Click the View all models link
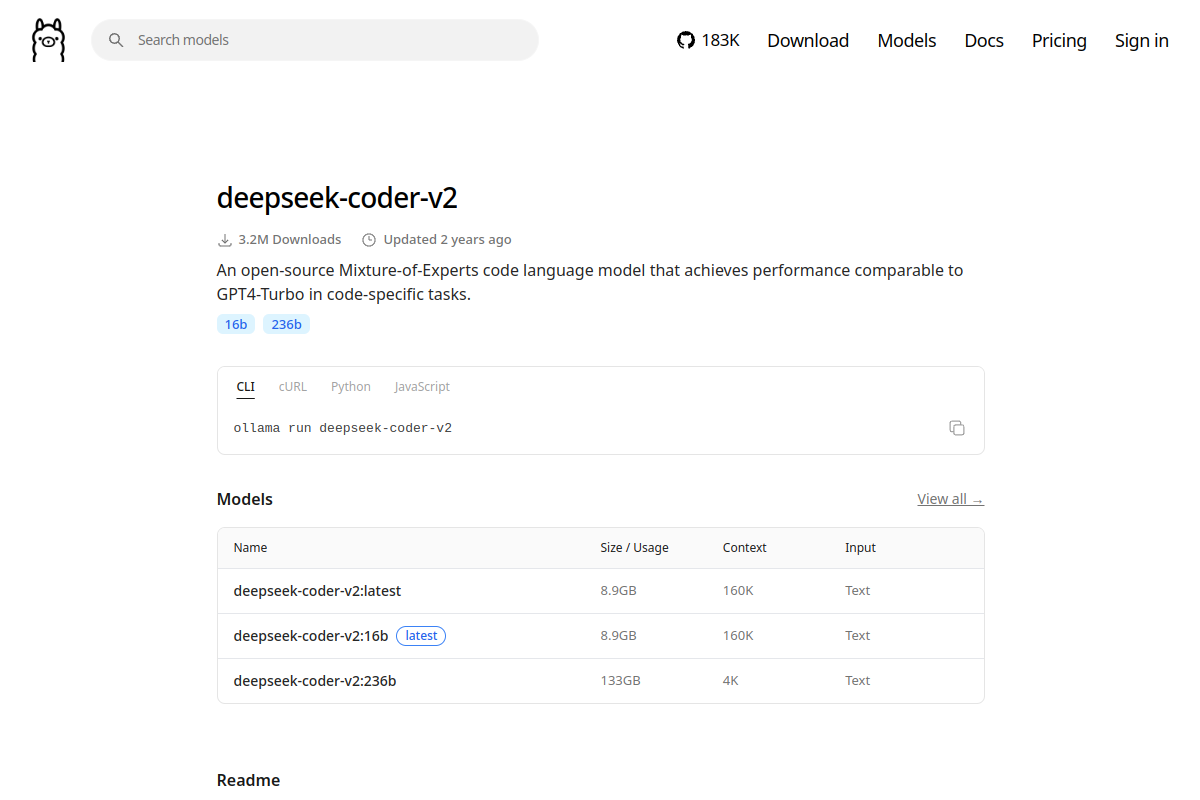 pyautogui.click(x=950, y=499)
